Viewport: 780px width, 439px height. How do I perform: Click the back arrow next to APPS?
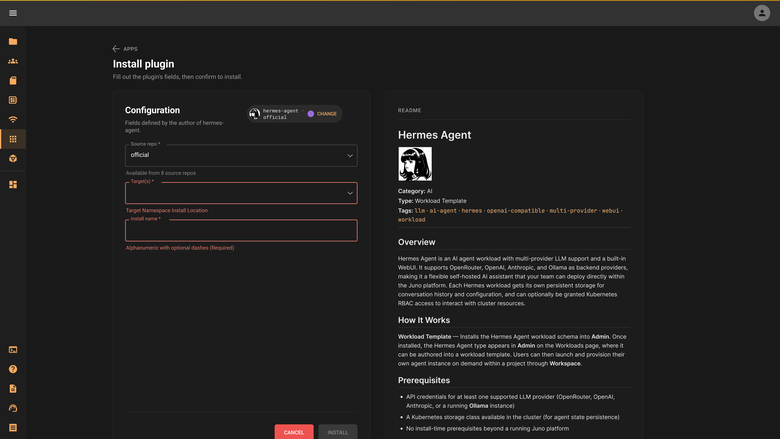(x=116, y=49)
